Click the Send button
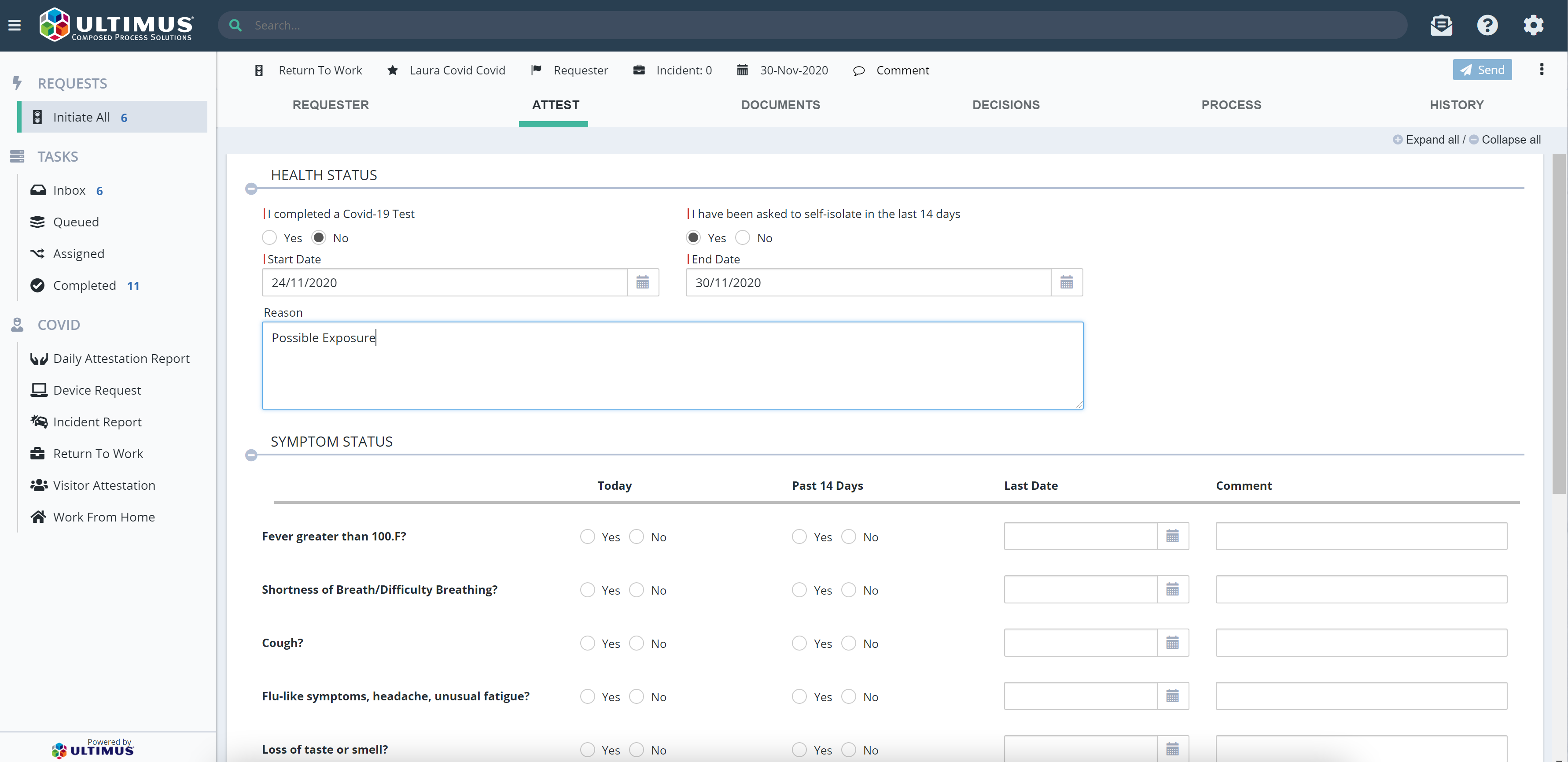 [x=1482, y=70]
